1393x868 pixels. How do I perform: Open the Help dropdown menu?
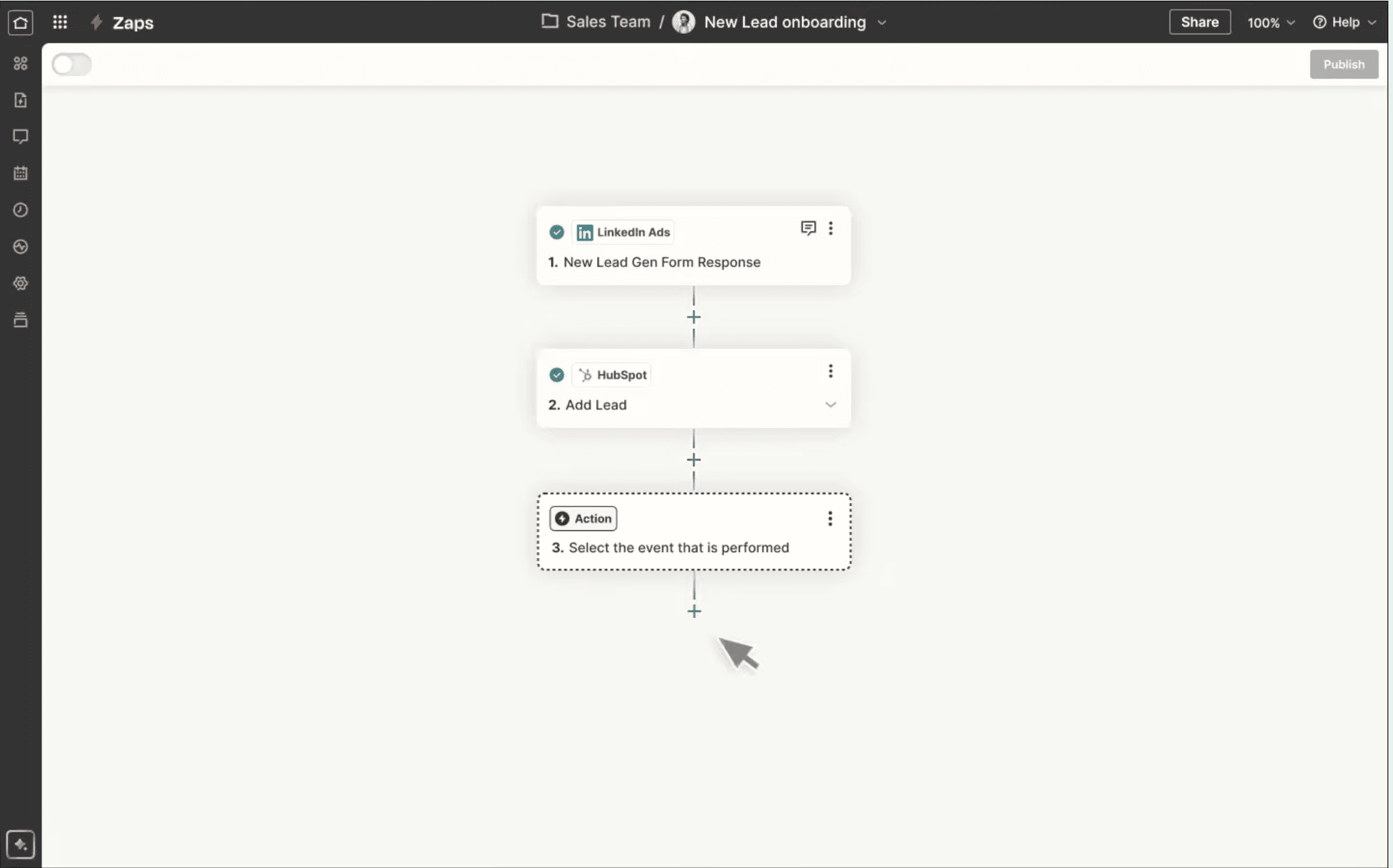click(1344, 22)
